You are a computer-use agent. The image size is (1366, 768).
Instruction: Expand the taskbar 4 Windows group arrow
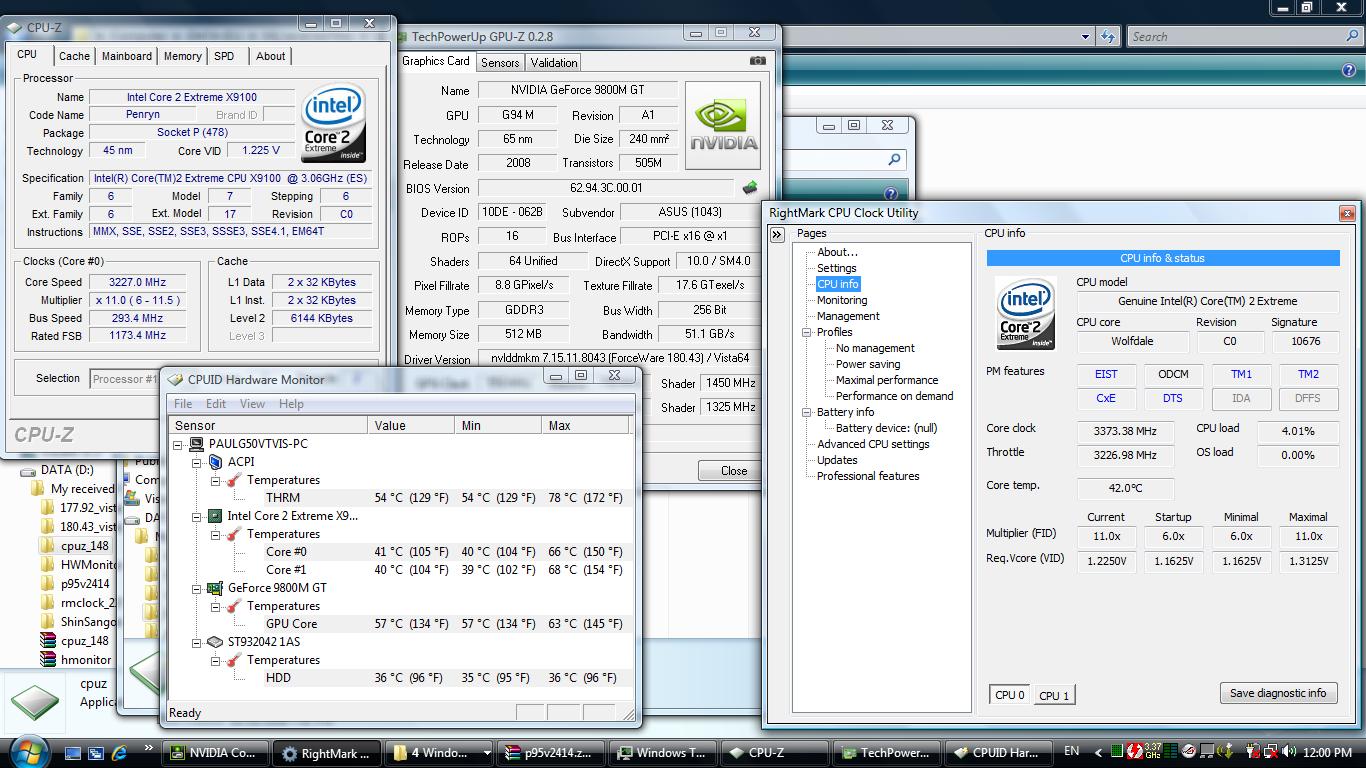point(487,753)
